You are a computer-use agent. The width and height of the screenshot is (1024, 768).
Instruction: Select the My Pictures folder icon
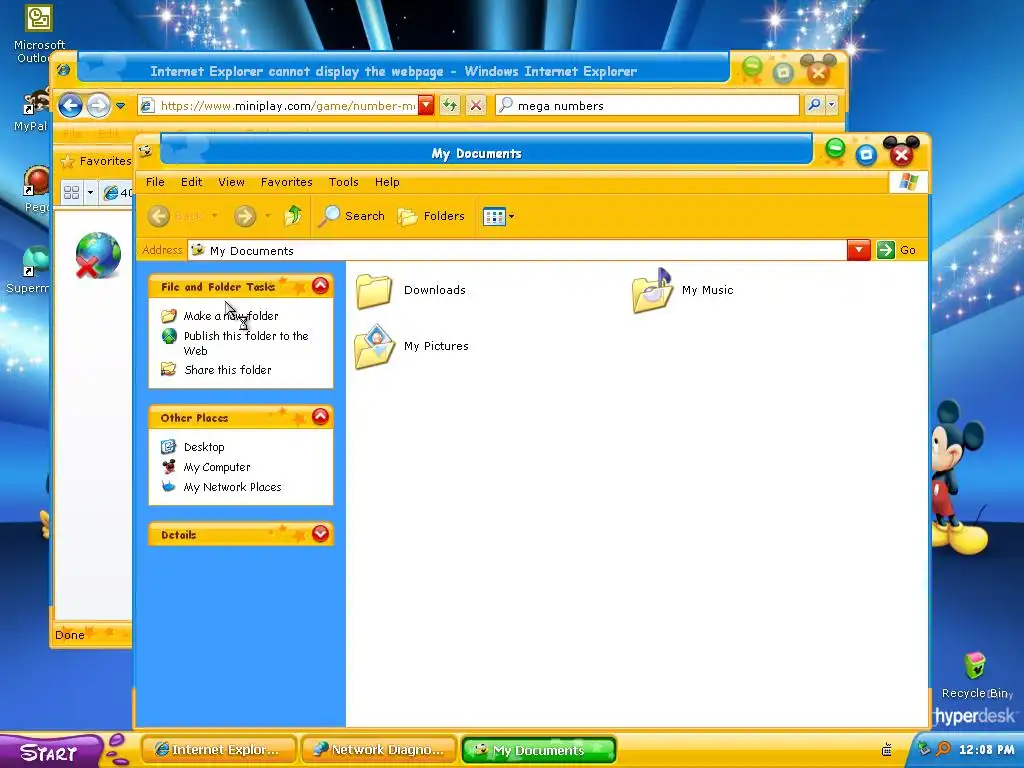tap(374, 347)
